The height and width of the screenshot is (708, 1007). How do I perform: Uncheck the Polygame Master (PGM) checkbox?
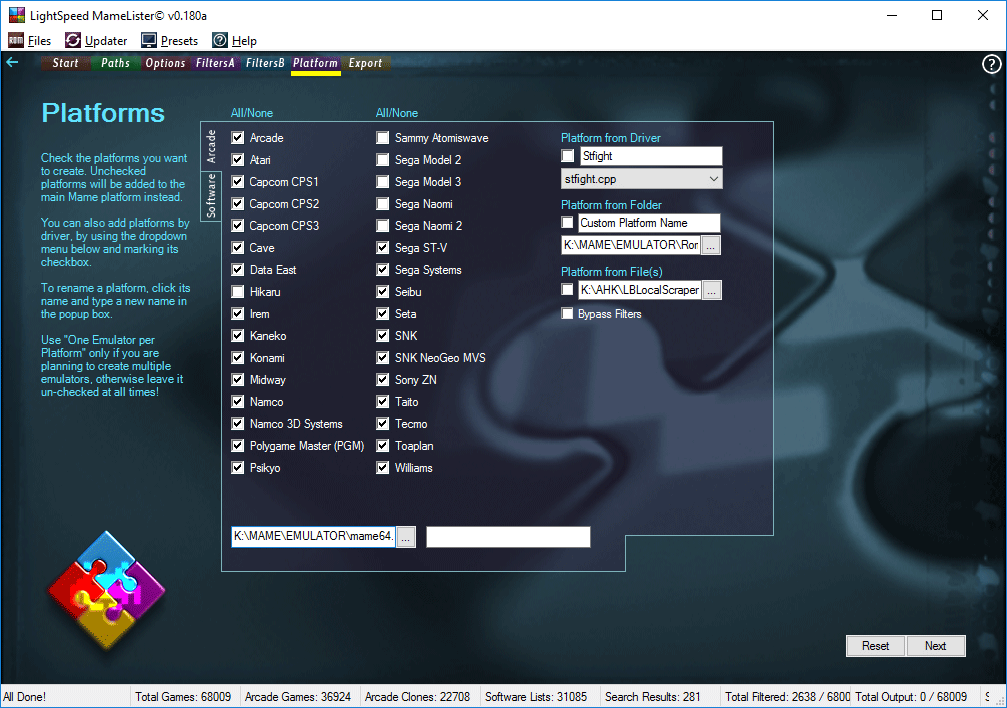tap(238, 446)
